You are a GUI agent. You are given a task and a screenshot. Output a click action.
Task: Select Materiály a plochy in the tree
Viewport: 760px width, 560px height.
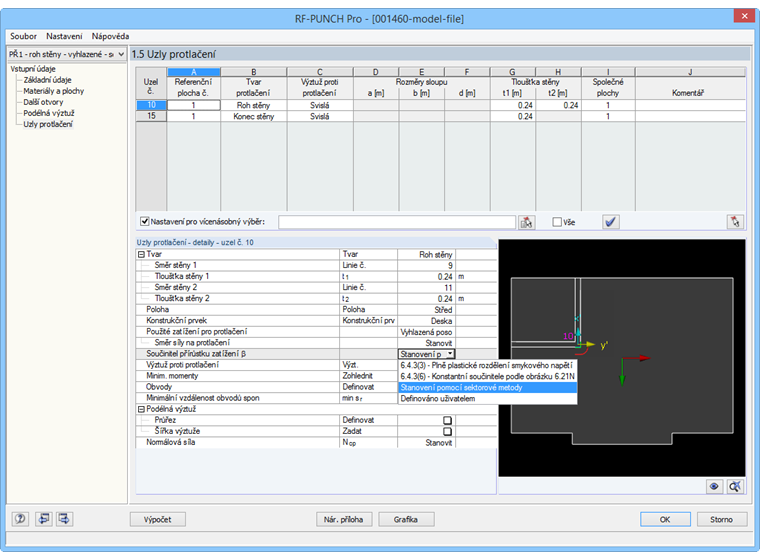point(54,91)
